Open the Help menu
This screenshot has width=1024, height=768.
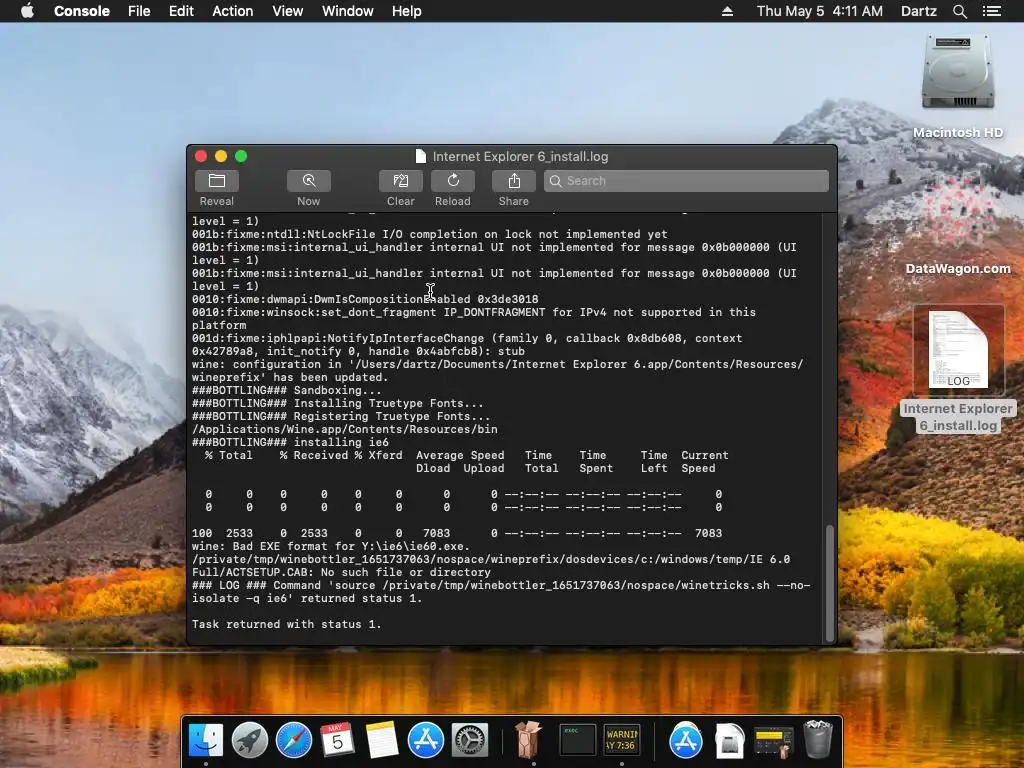tap(406, 11)
